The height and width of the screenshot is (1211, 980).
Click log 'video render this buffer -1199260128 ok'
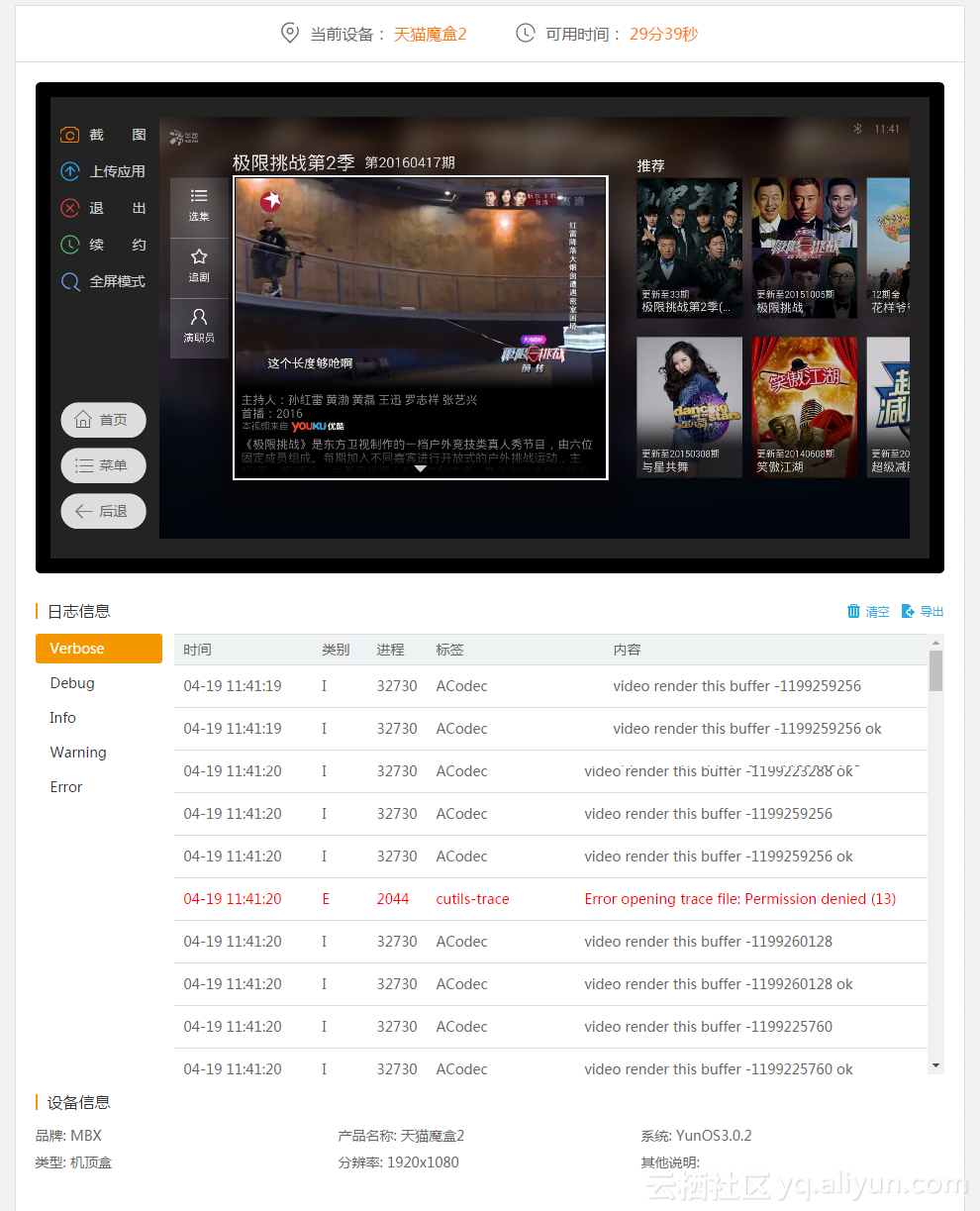click(719, 984)
